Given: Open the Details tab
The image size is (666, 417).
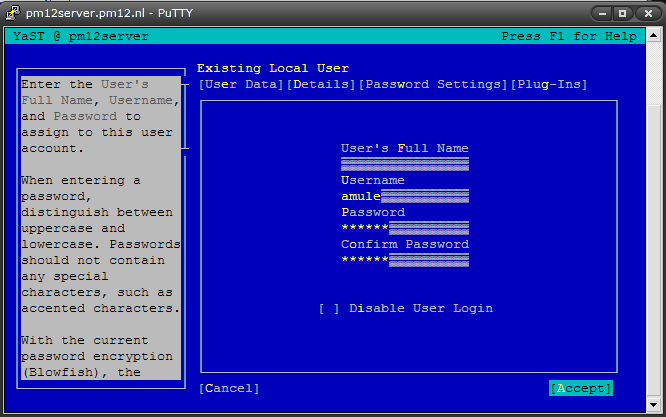Looking at the screenshot, I should tap(322, 84).
